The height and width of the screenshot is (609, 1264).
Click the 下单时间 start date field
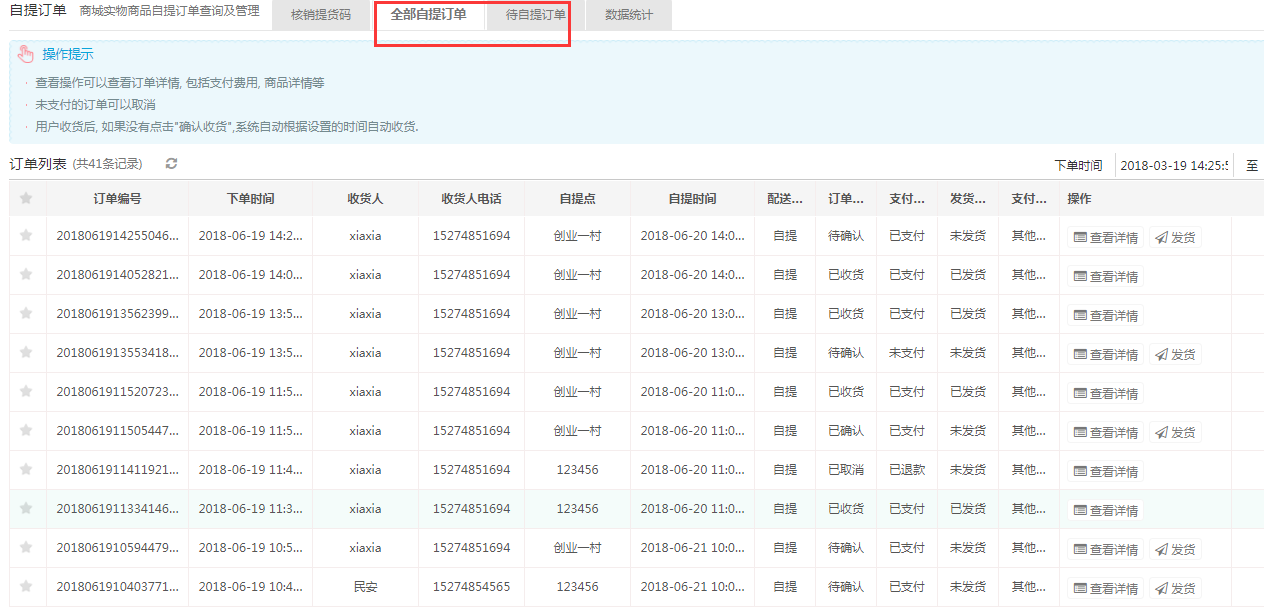click(1174, 166)
